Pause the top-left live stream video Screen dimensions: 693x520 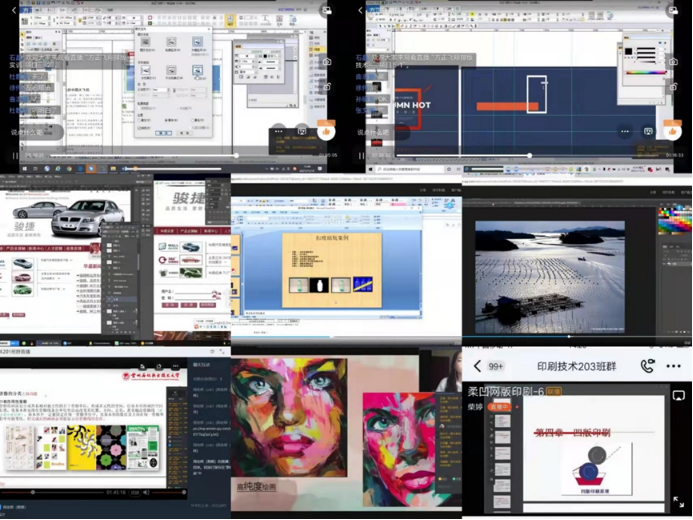14,155
